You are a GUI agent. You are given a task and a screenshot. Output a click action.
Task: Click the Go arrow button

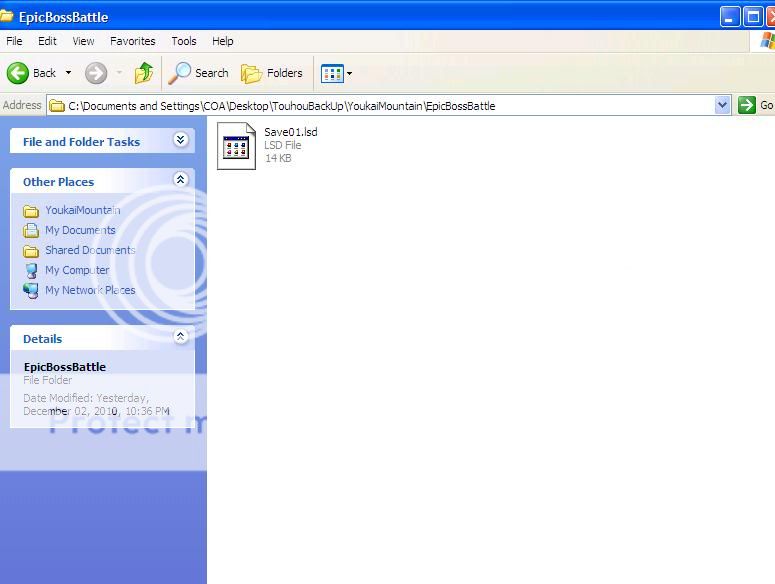747,105
